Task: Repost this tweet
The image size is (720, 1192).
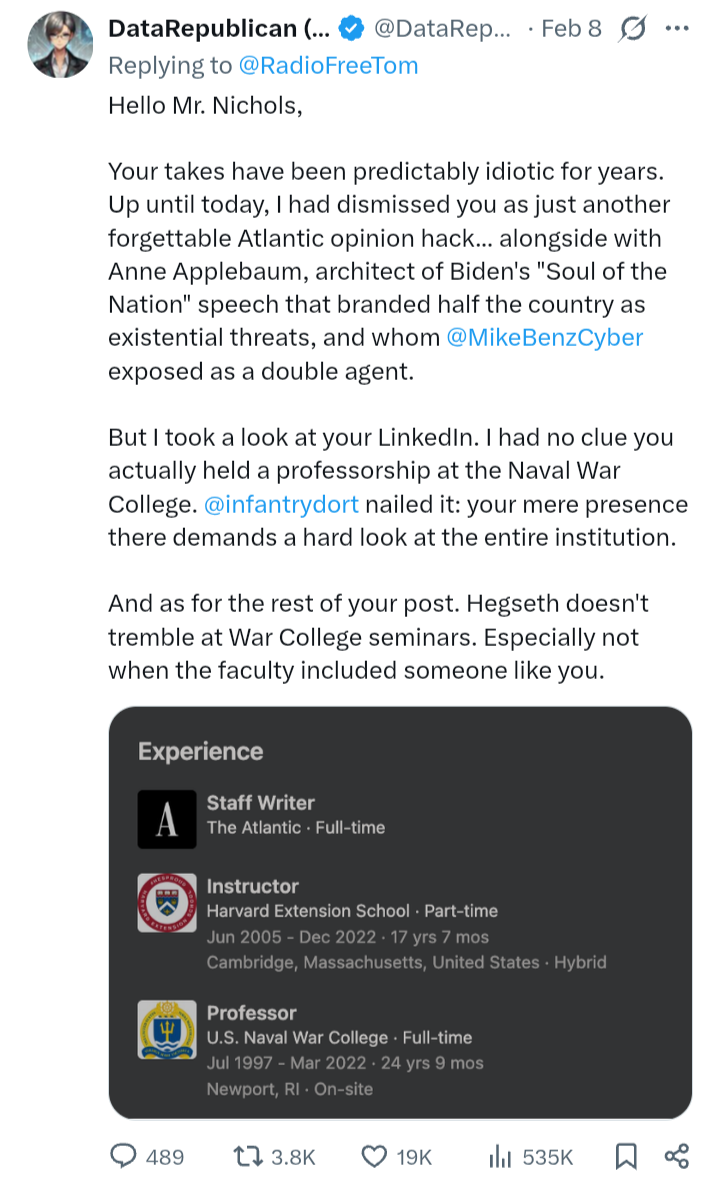Action: (246, 1157)
